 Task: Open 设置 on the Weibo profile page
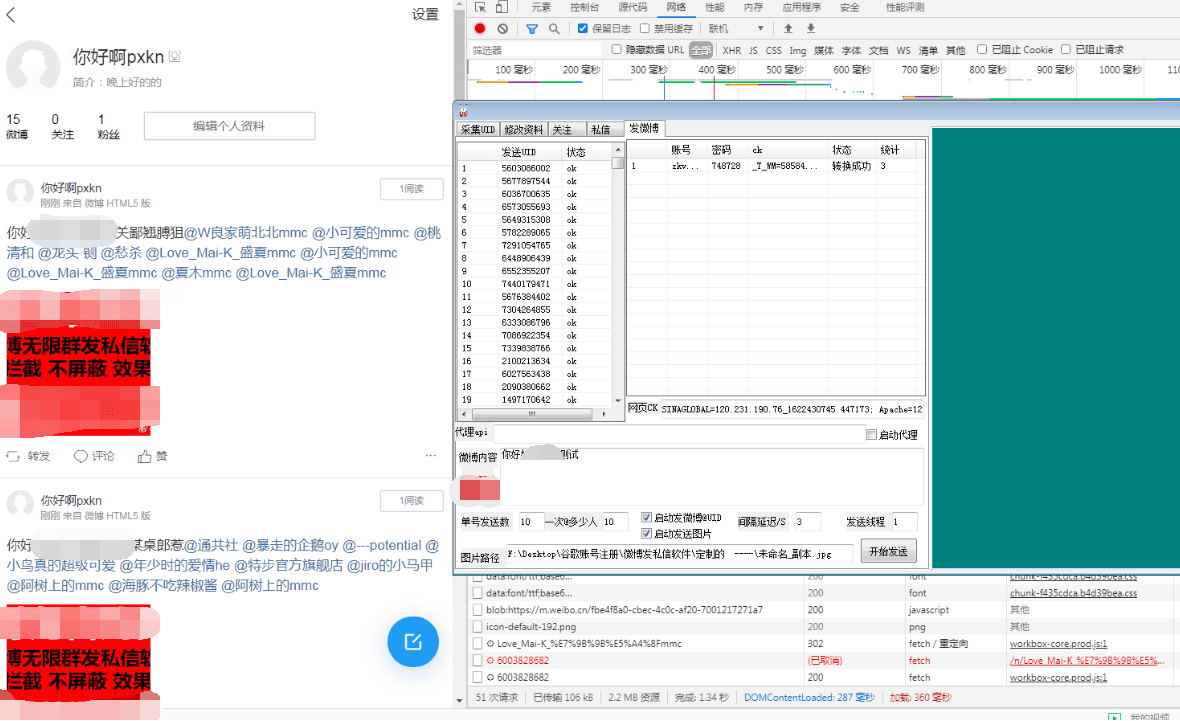coord(425,14)
